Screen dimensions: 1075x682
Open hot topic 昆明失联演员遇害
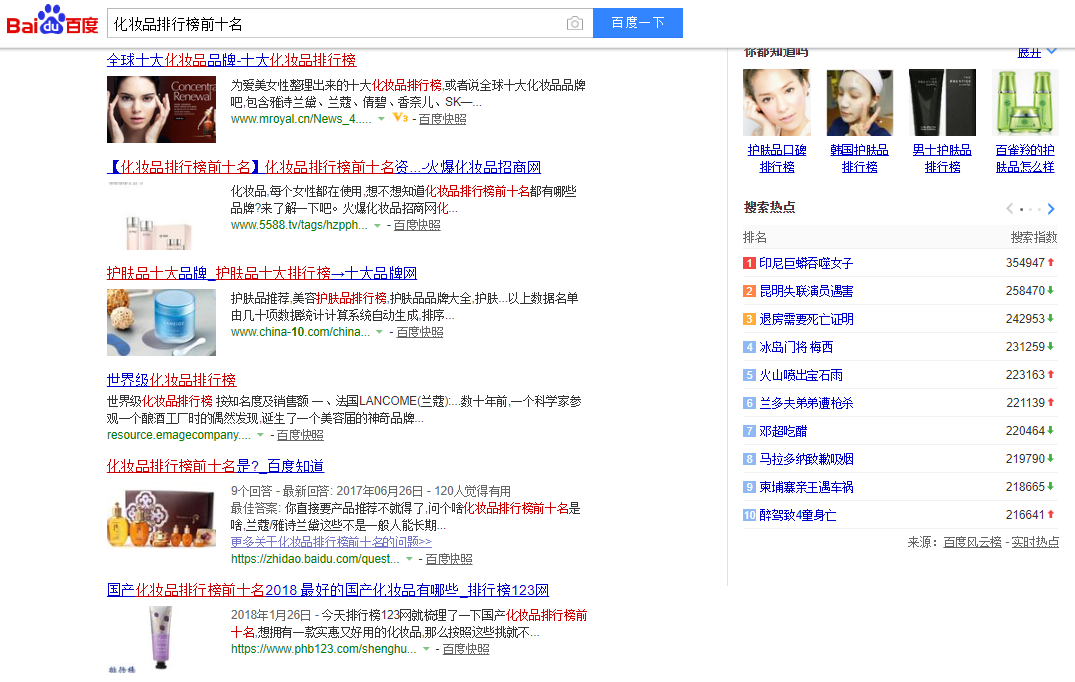click(x=806, y=291)
